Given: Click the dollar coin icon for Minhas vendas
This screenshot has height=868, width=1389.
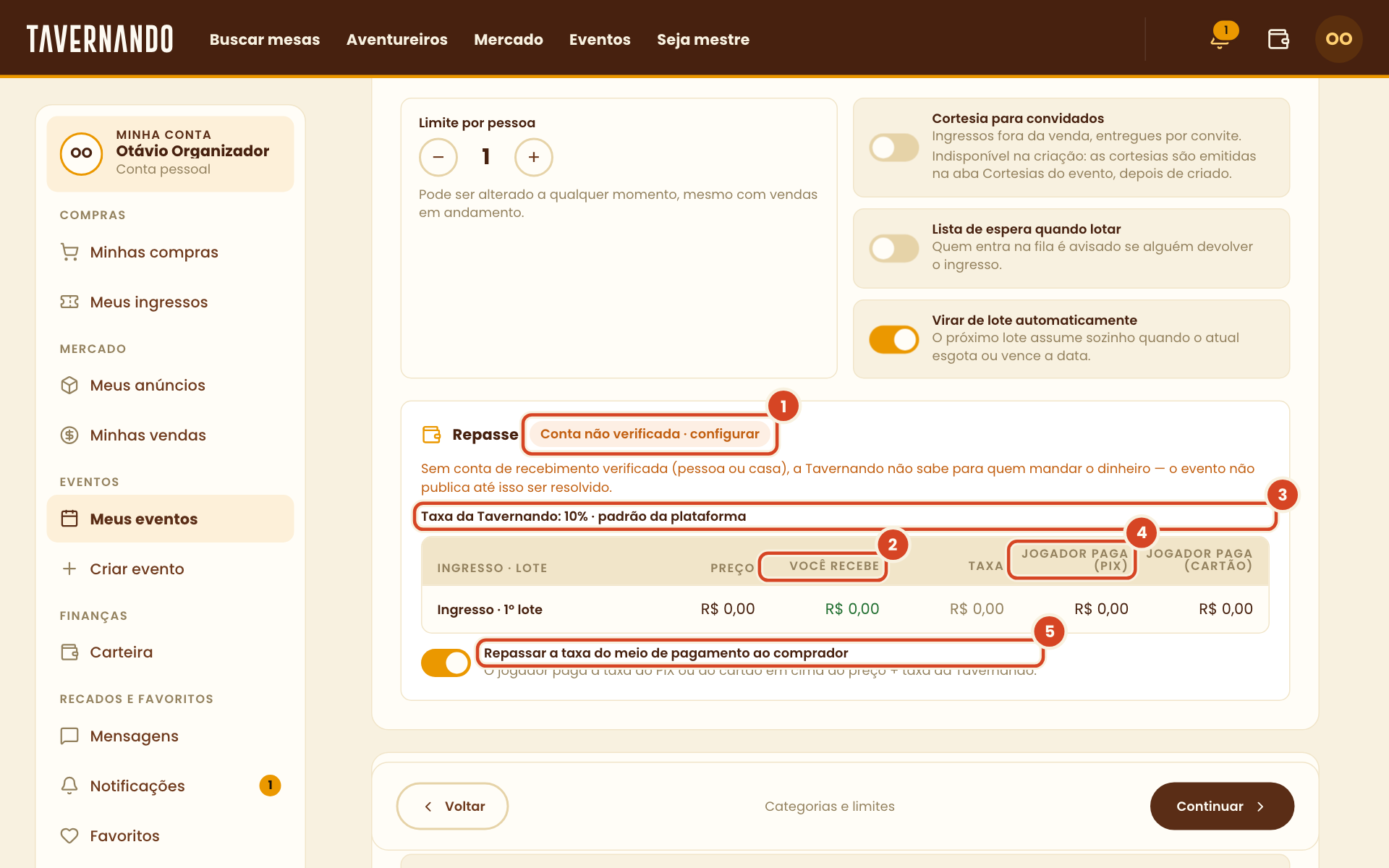Looking at the screenshot, I should pyautogui.click(x=69, y=435).
